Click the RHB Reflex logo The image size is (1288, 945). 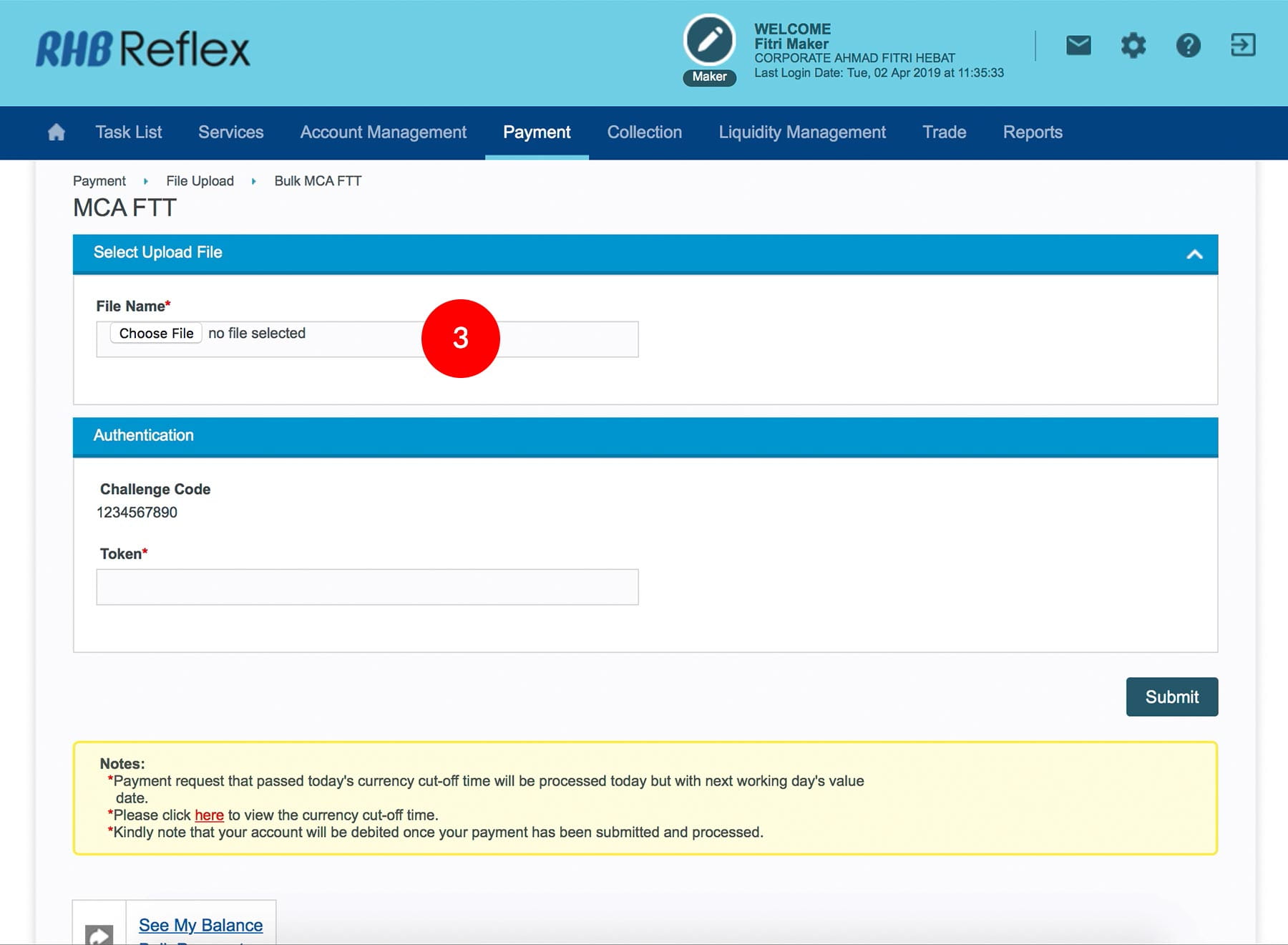(143, 49)
